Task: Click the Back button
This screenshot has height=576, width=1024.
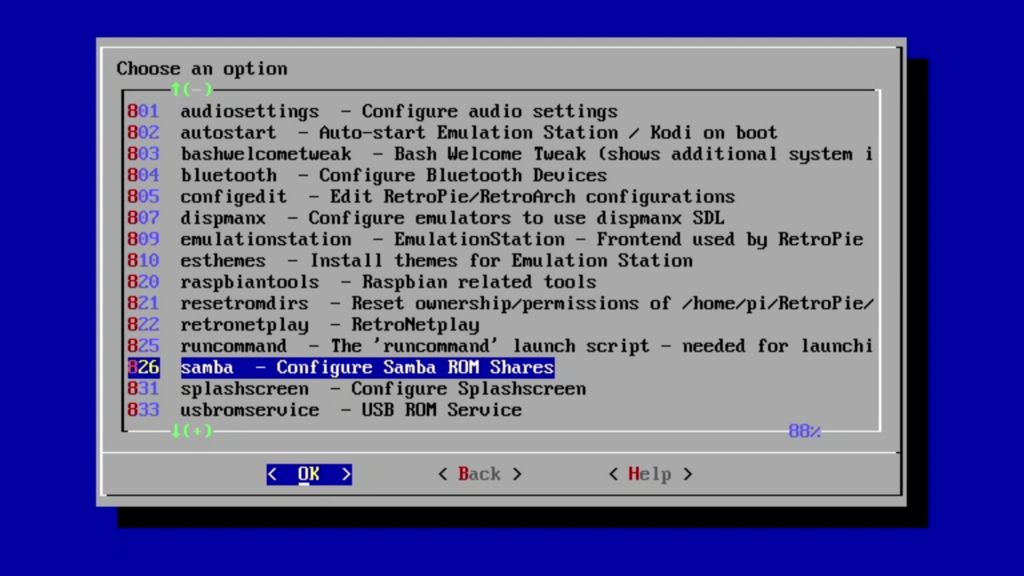Action: 480,474
